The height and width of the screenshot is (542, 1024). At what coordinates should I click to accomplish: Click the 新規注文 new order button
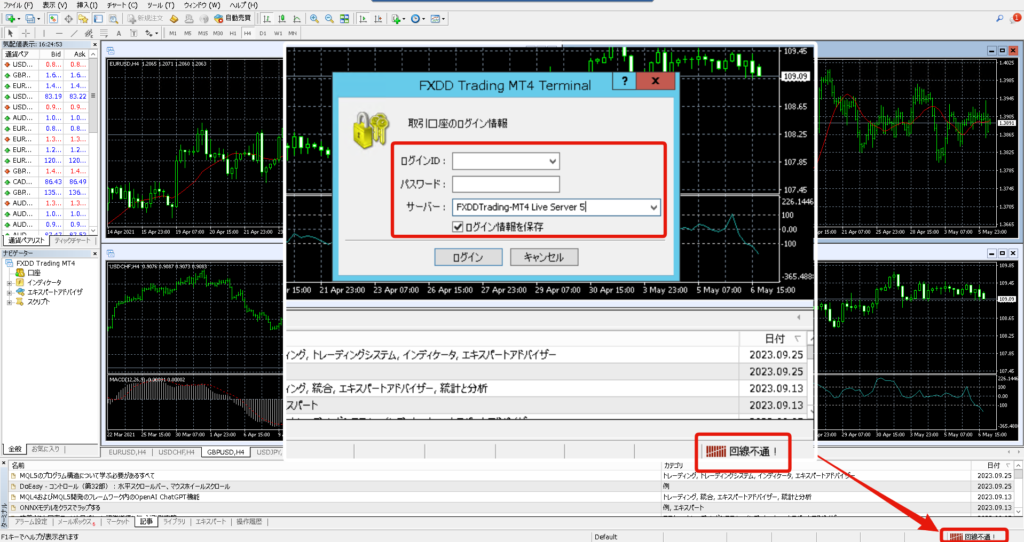145,19
